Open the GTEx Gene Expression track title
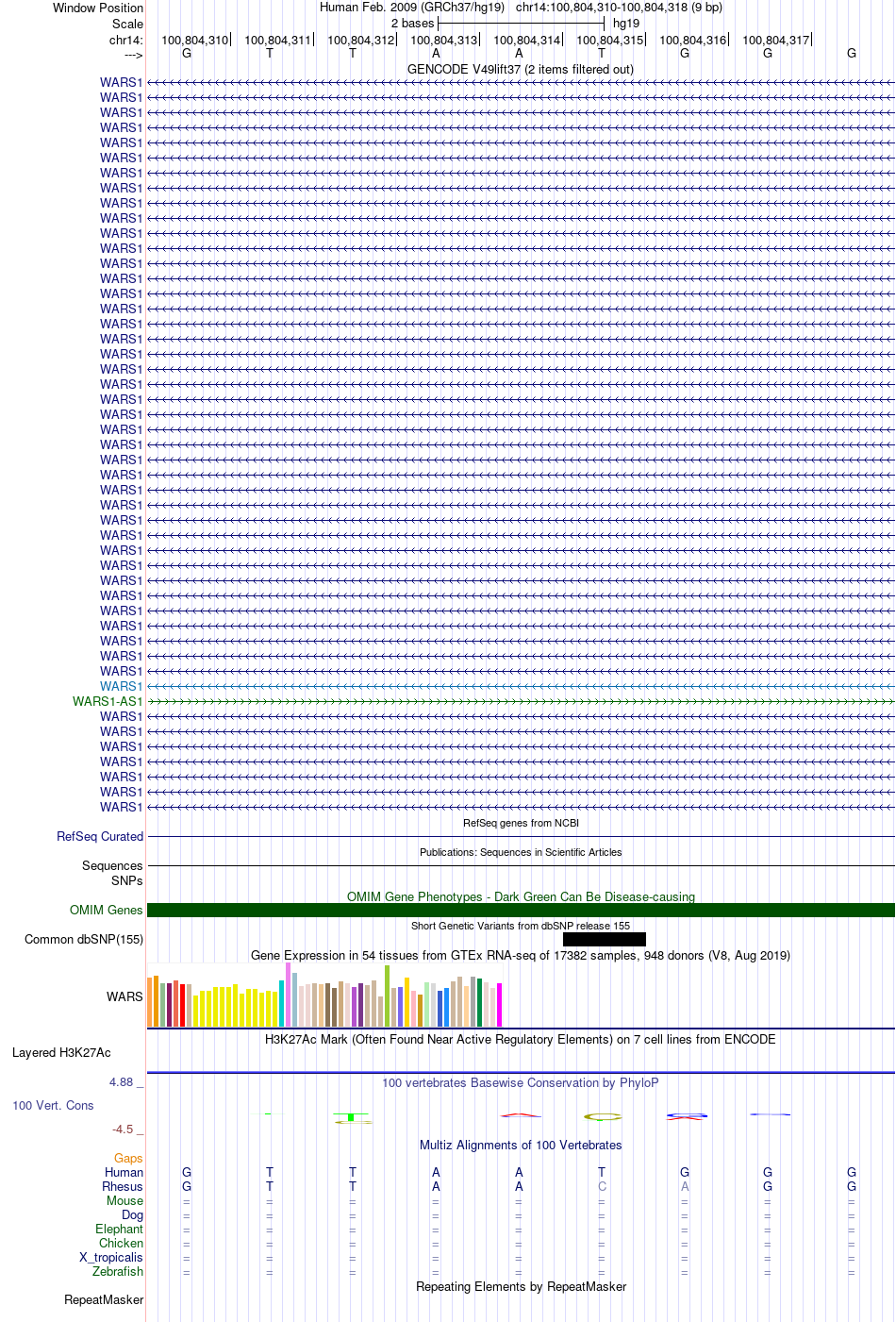This screenshot has width=896, height=1322. 521,955
